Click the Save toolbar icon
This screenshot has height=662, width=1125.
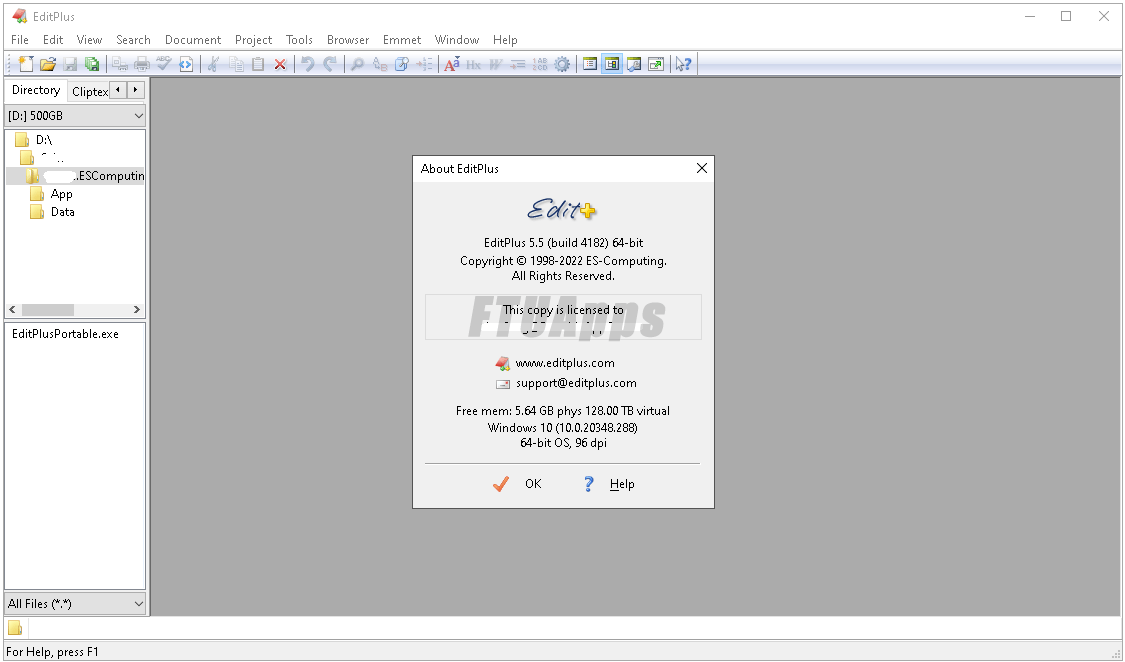click(x=70, y=64)
